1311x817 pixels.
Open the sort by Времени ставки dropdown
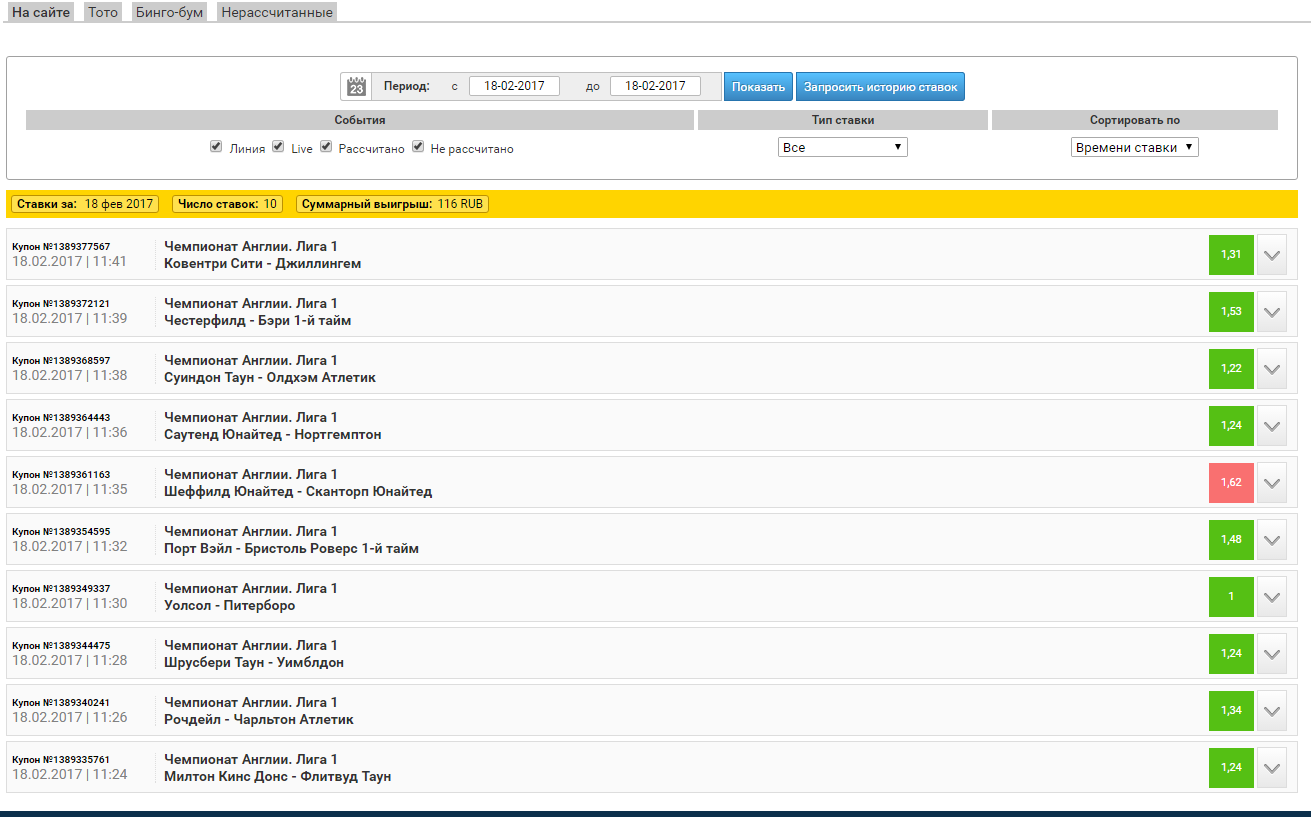point(1134,147)
